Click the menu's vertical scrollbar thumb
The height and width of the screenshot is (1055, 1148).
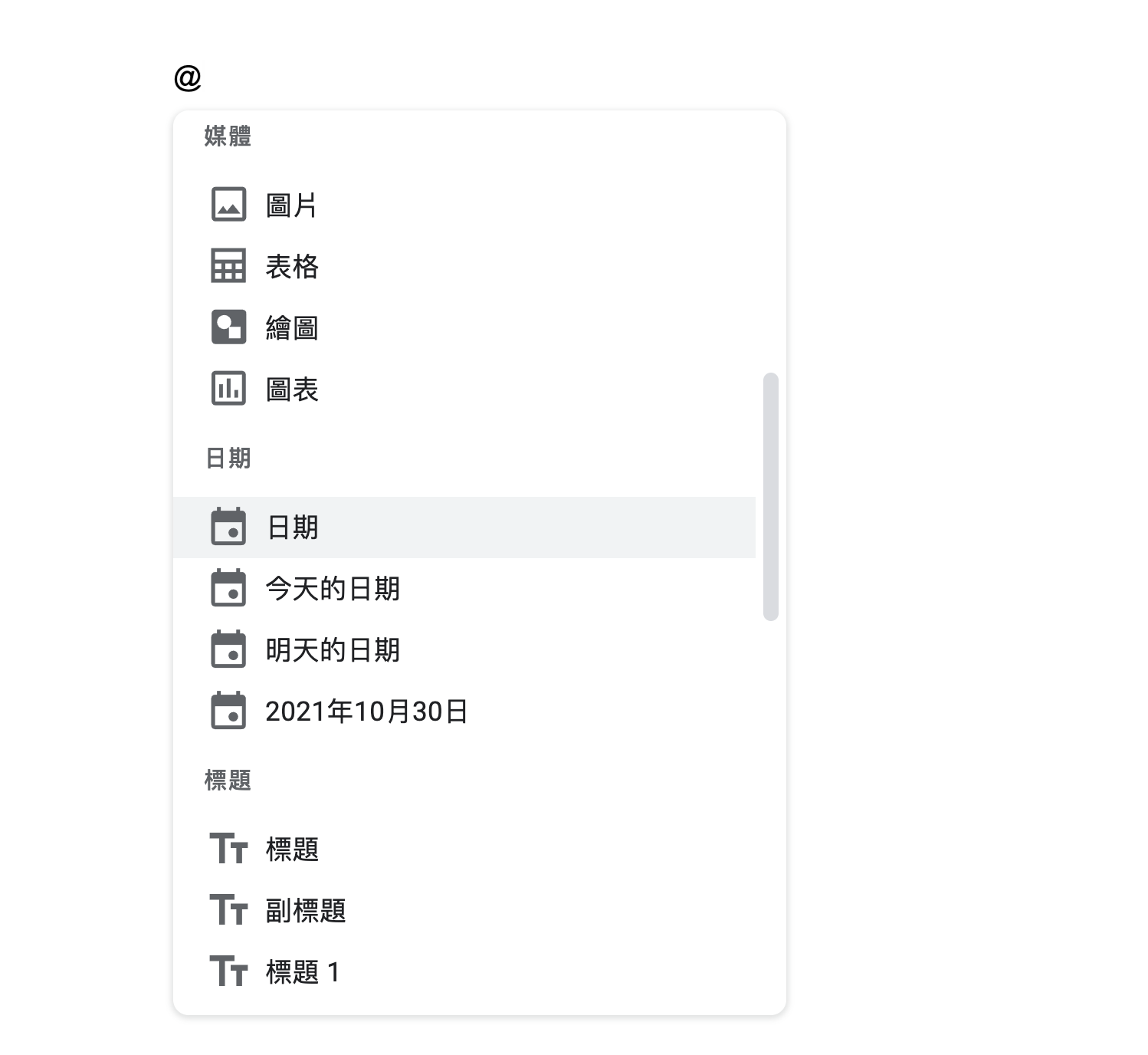click(x=771, y=496)
